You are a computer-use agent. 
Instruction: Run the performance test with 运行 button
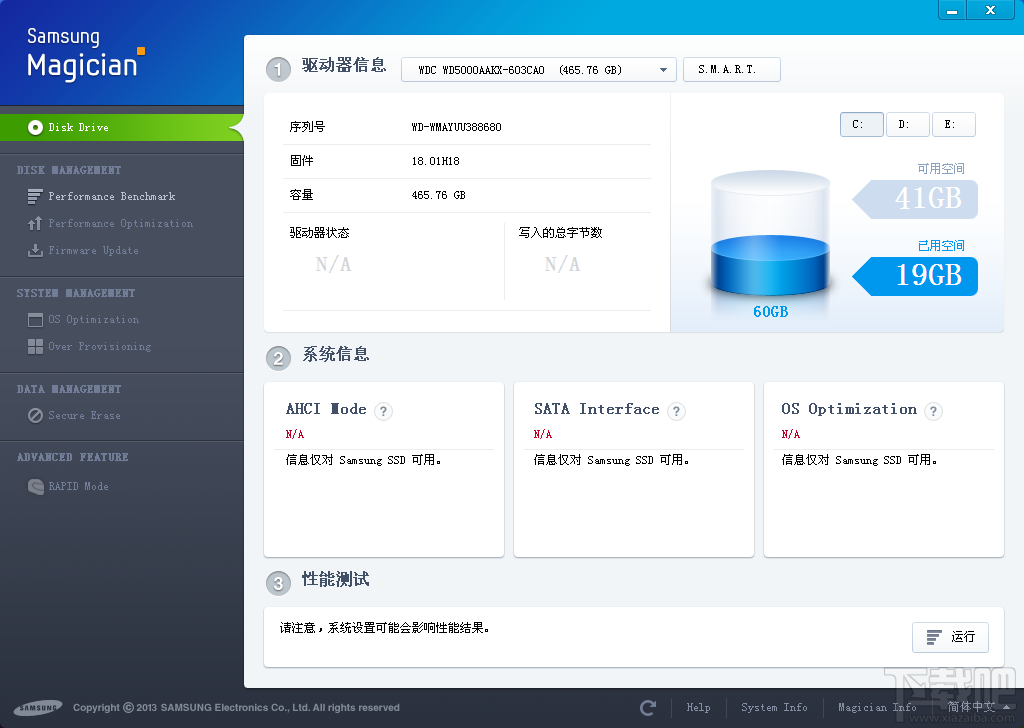pos(950,637)
